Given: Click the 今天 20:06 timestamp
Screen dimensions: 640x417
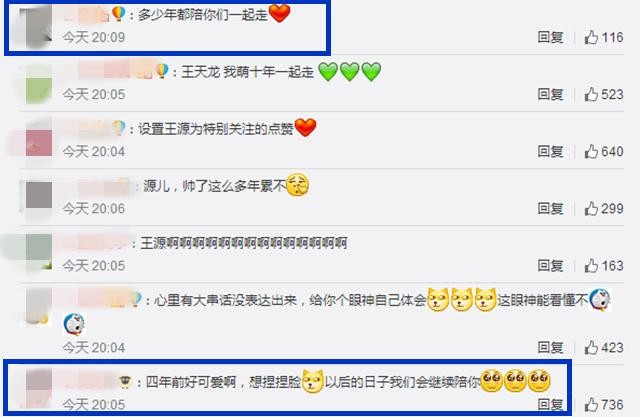Looking at the screenshot, I should 93,209.
